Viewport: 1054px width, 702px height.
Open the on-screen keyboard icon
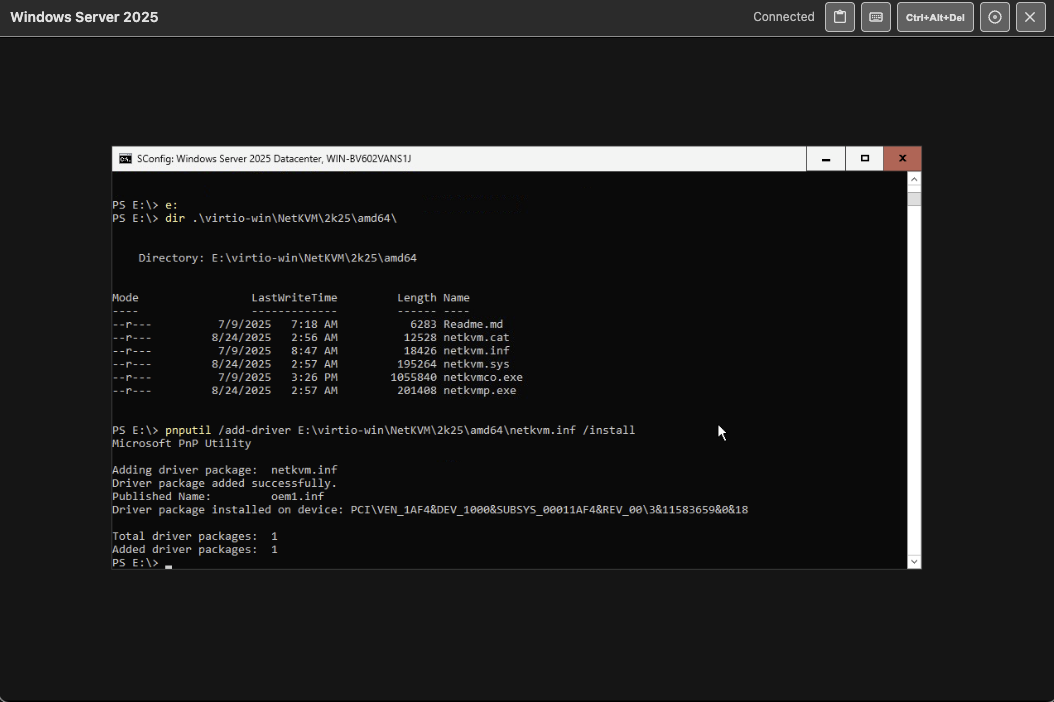[876, 17]
